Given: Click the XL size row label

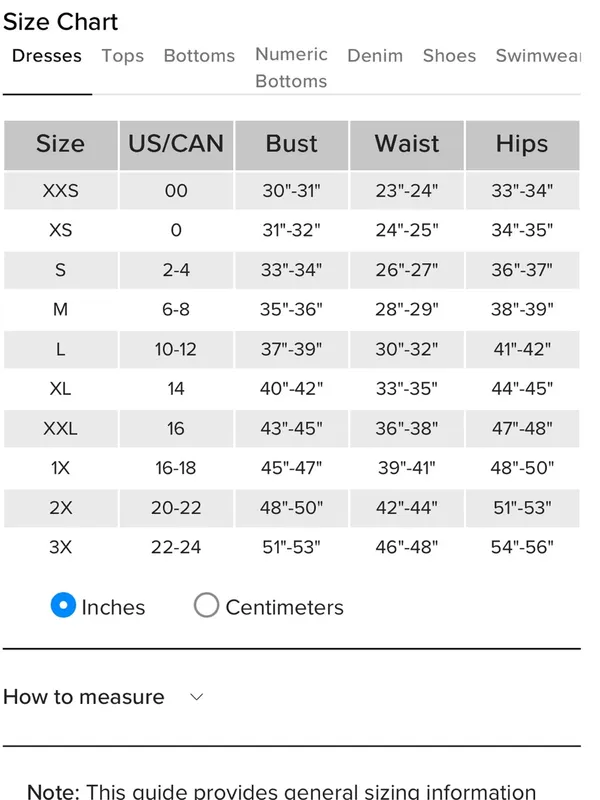Looking at the screenshot, I should [x=61, y=389].
